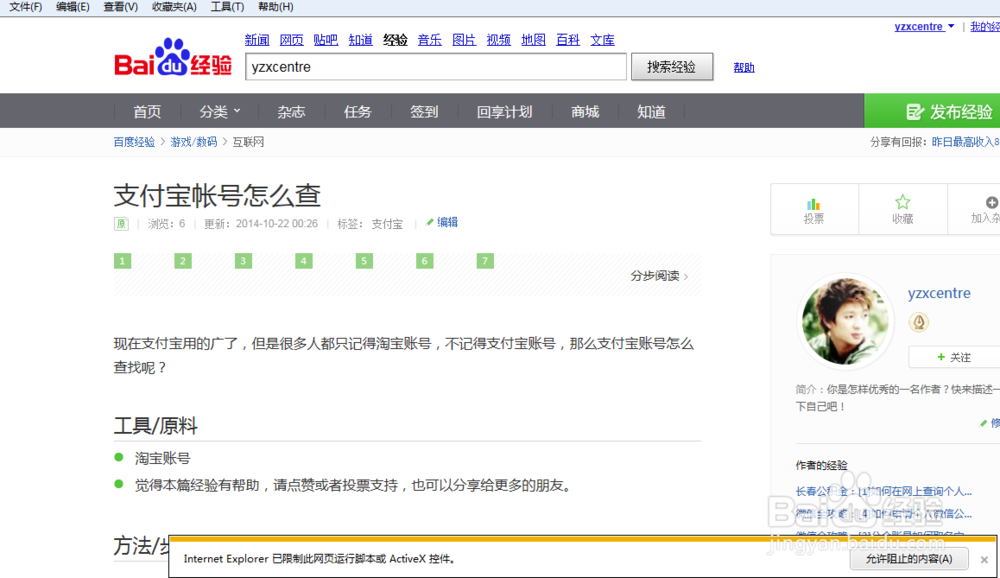The width and height of the screenshot is (1000, 578).
Task: Click the 原 original-content badge icon
Action: tap(120, 224)
